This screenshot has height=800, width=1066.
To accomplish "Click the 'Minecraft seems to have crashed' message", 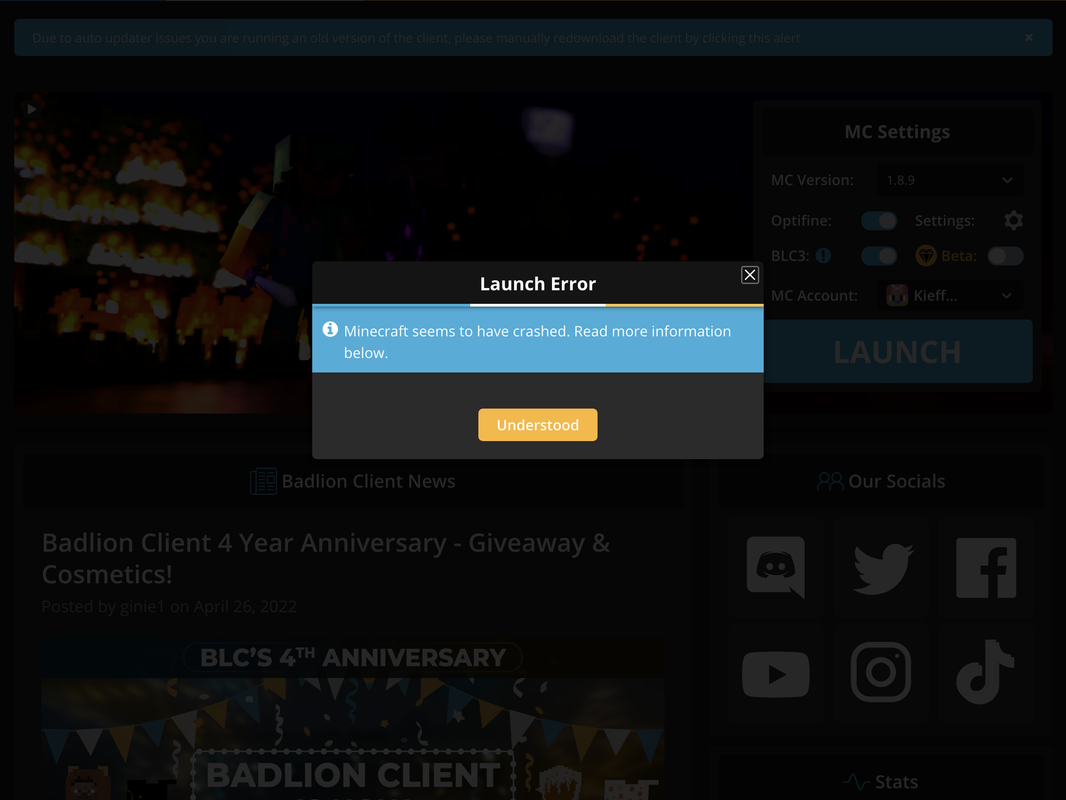I will pyautogui.click(x=537, y=342).
